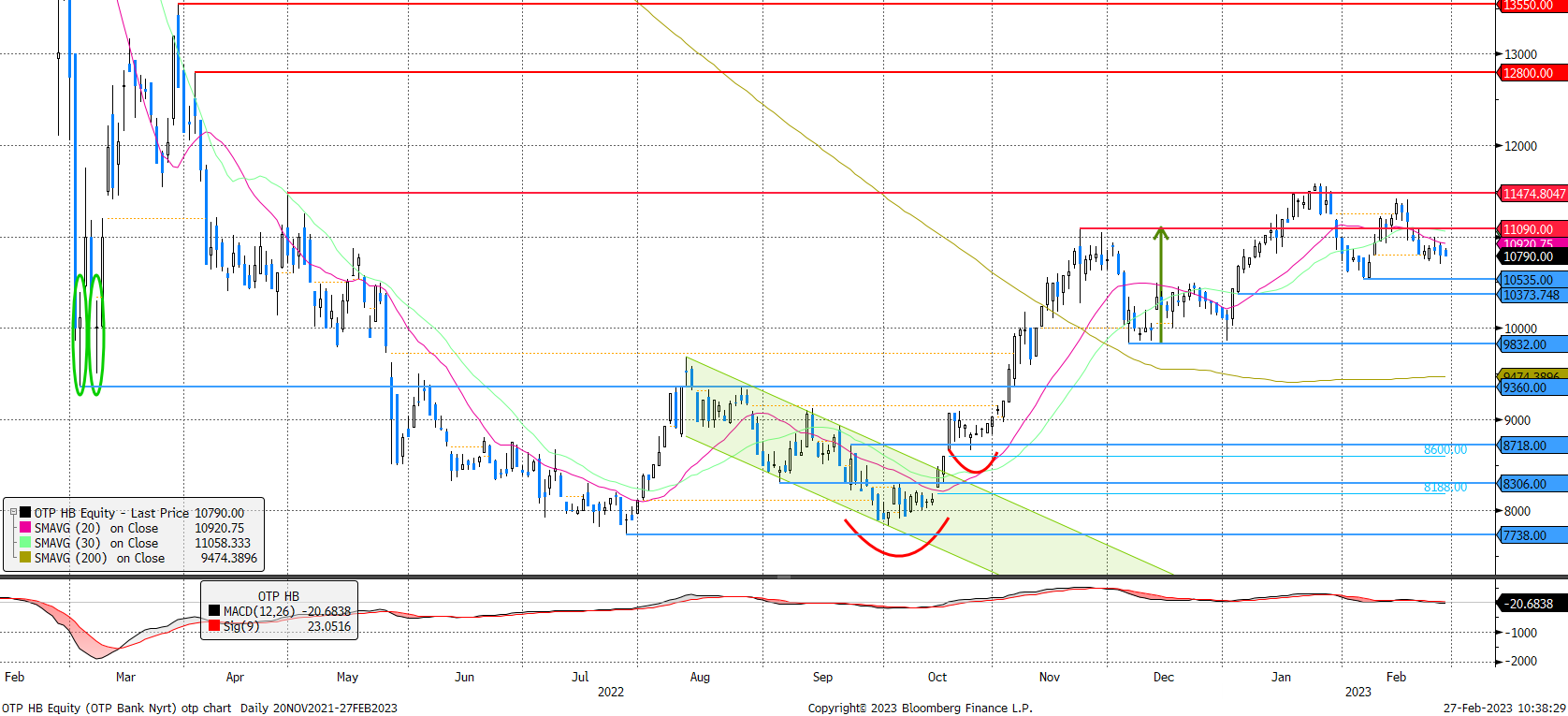Click the Sig(9) legend entry
Screen dimensions: 1568x716
point(279,626)
